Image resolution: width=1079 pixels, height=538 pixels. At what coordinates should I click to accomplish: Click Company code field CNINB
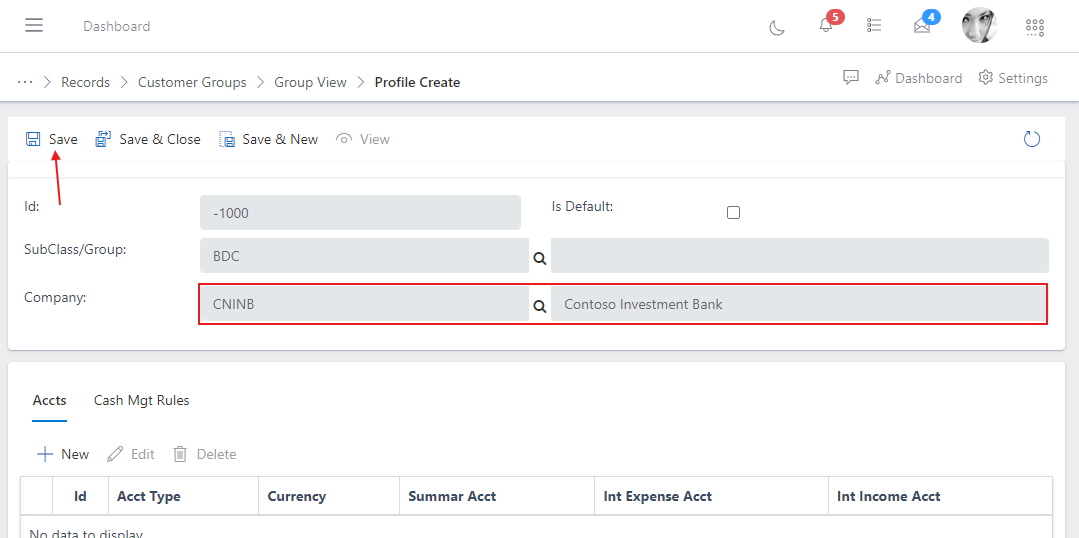pyautogui.click(x=364, y=303)
